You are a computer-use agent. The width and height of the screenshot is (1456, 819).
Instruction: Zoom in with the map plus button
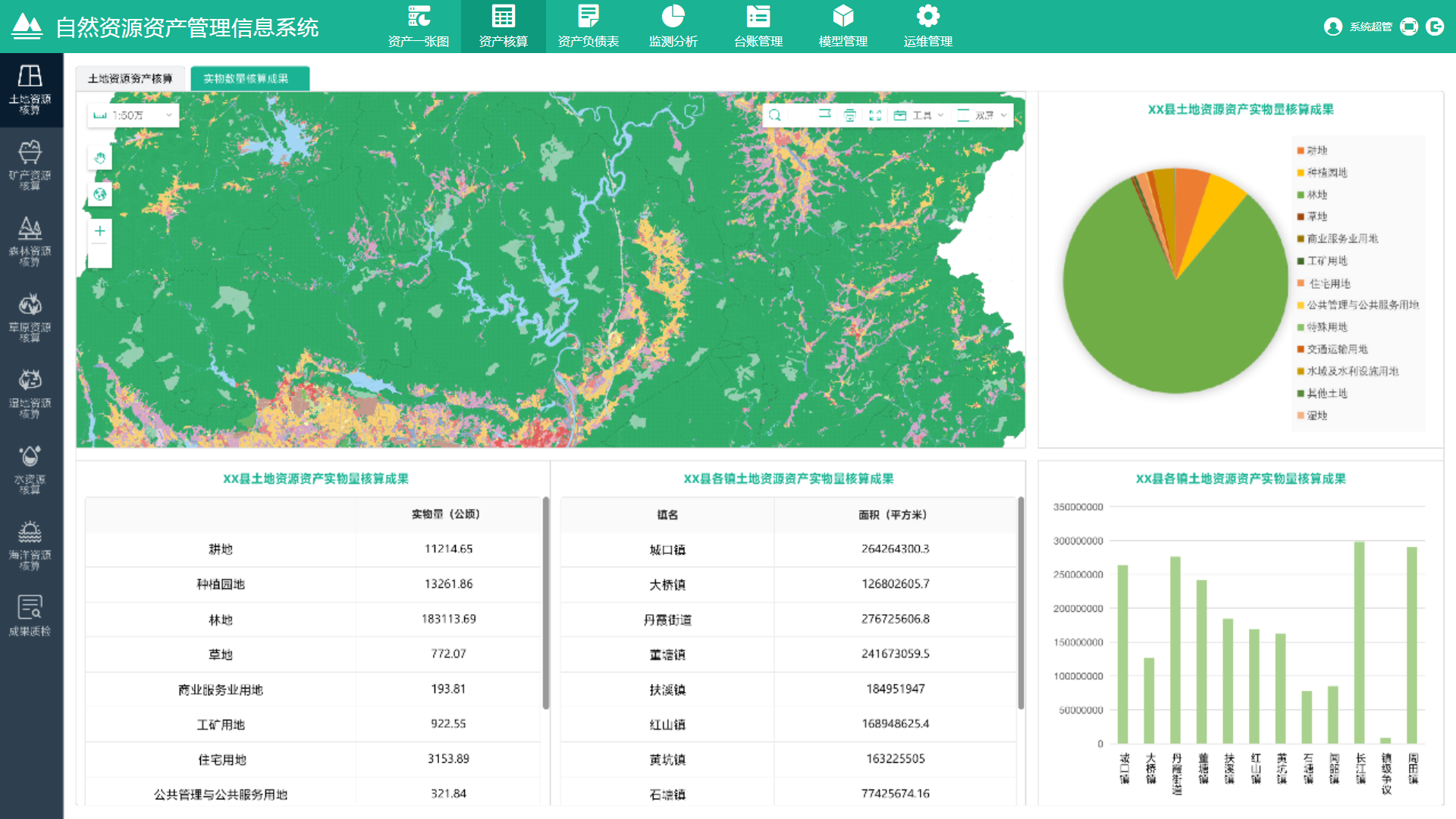coord(100,231)
